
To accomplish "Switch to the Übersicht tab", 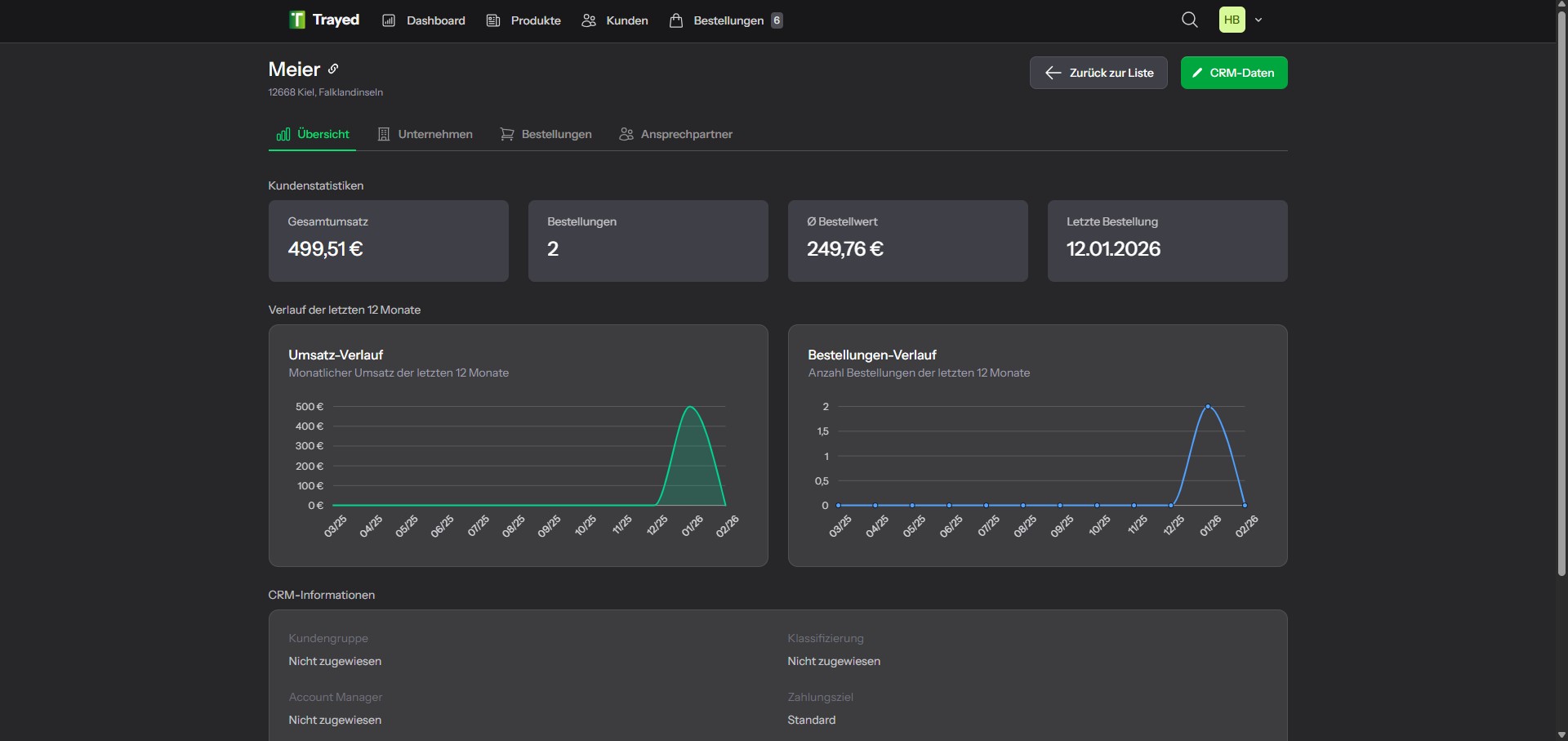I will (x=313, y=134).
